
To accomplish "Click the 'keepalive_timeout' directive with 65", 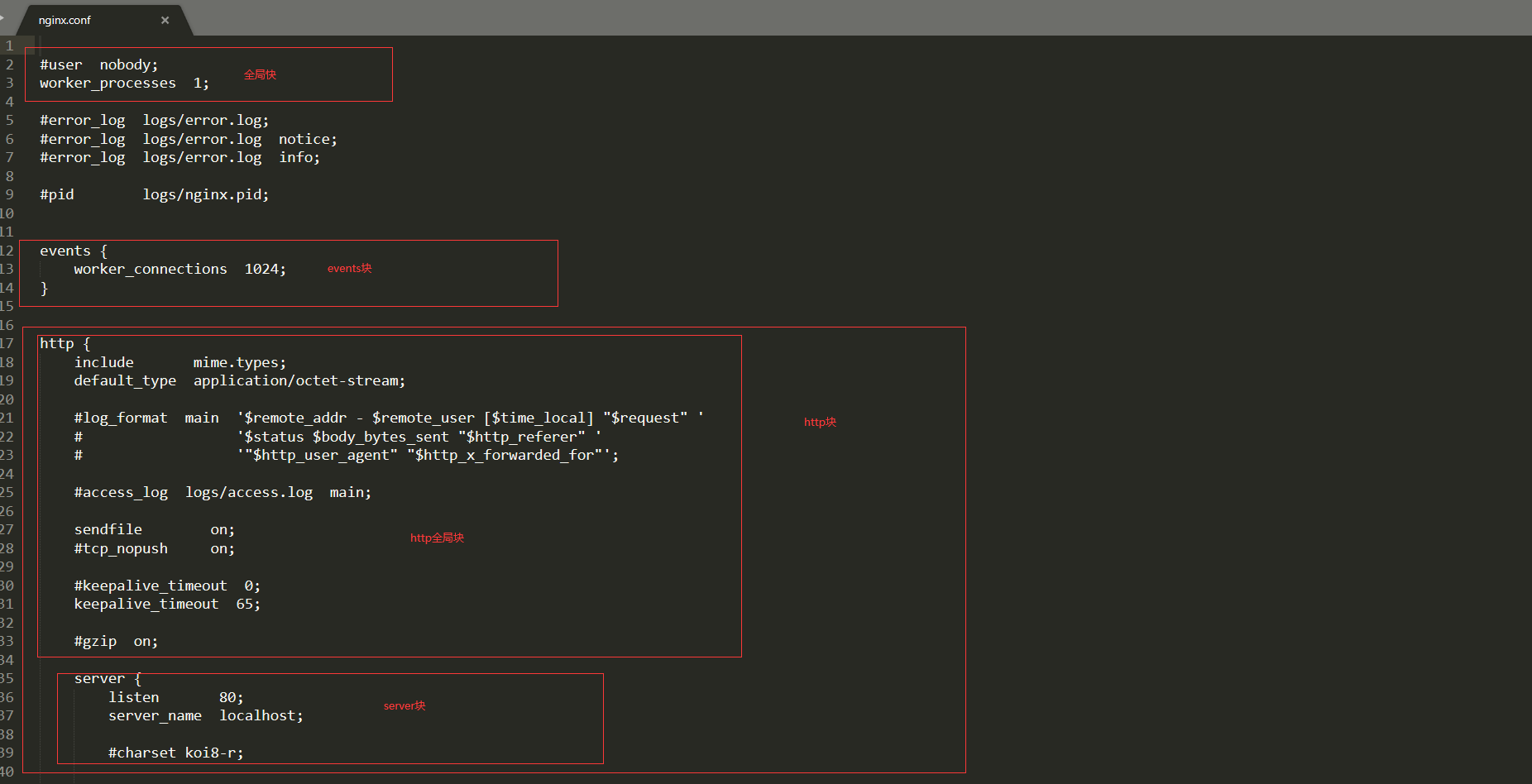I will [x=146, y=605].
